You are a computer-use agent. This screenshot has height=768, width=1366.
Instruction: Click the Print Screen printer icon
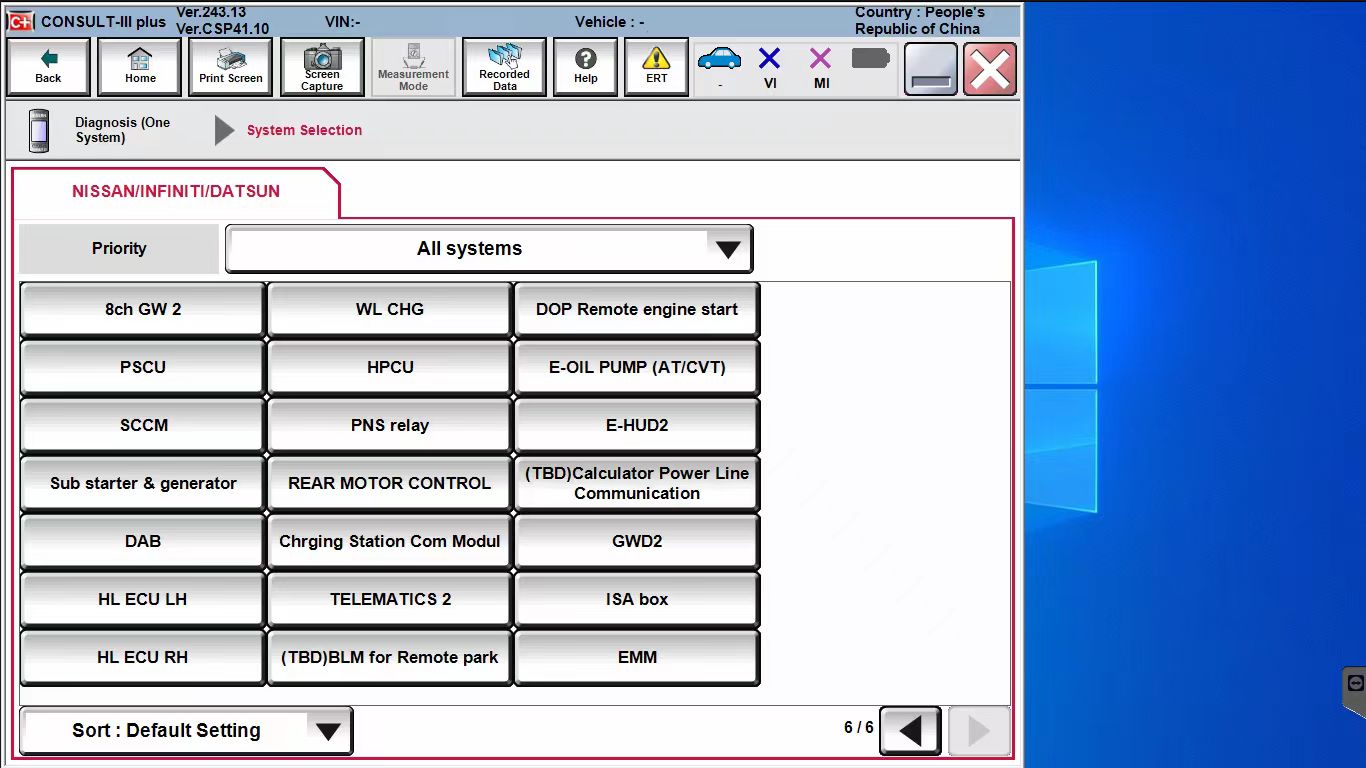tap(231, 67)
